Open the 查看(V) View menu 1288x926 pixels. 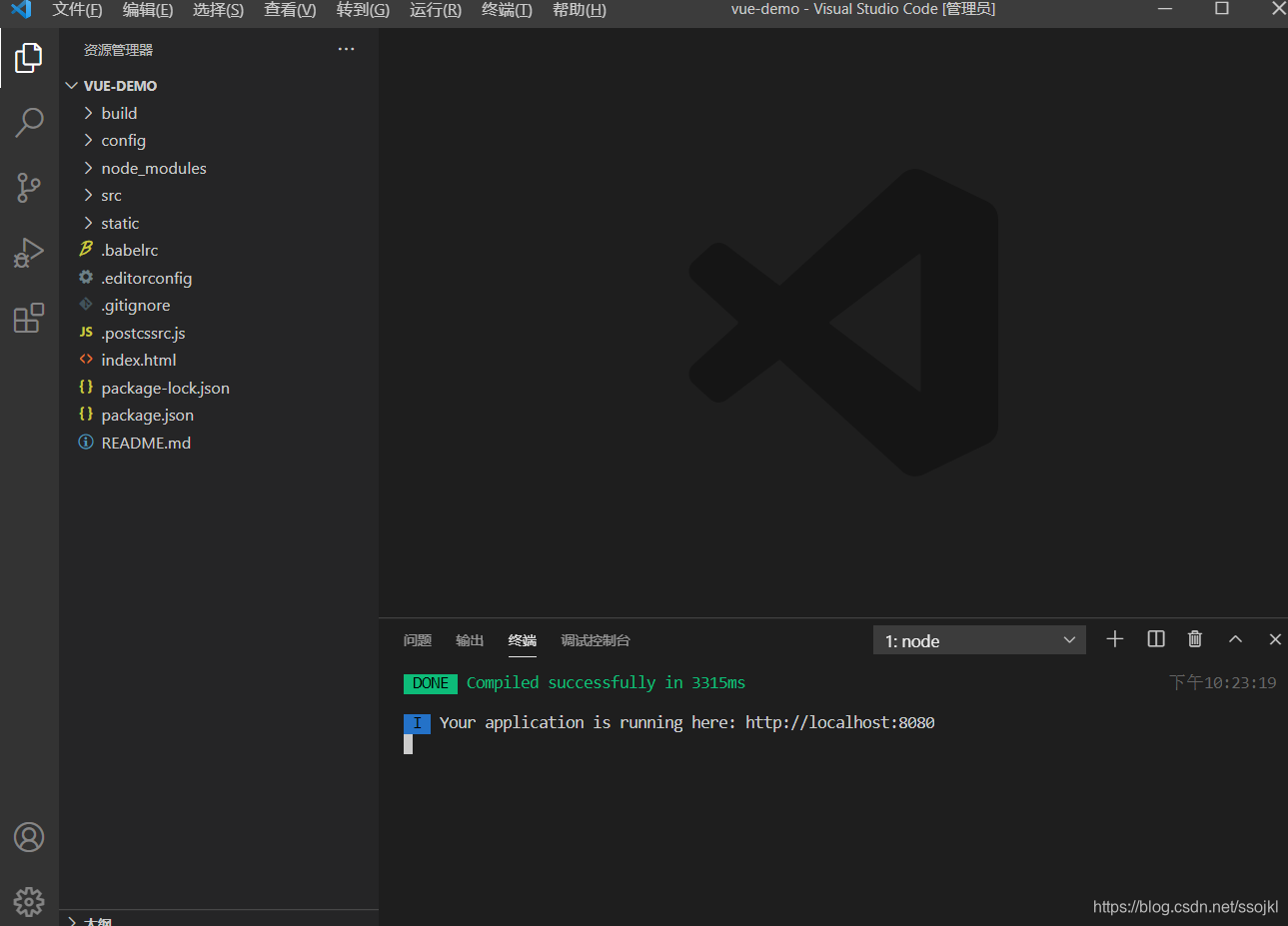290,9
